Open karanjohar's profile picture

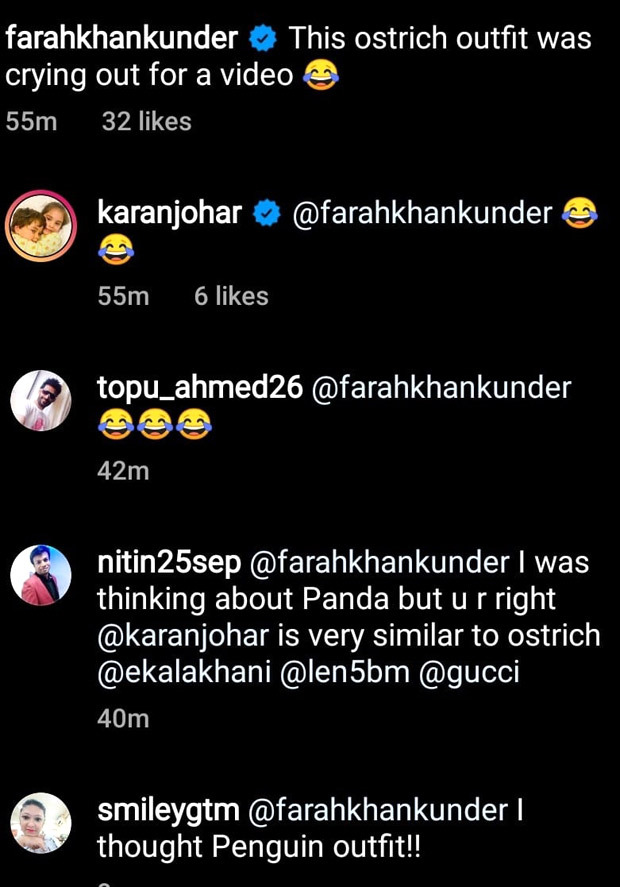tap(41, 227)
